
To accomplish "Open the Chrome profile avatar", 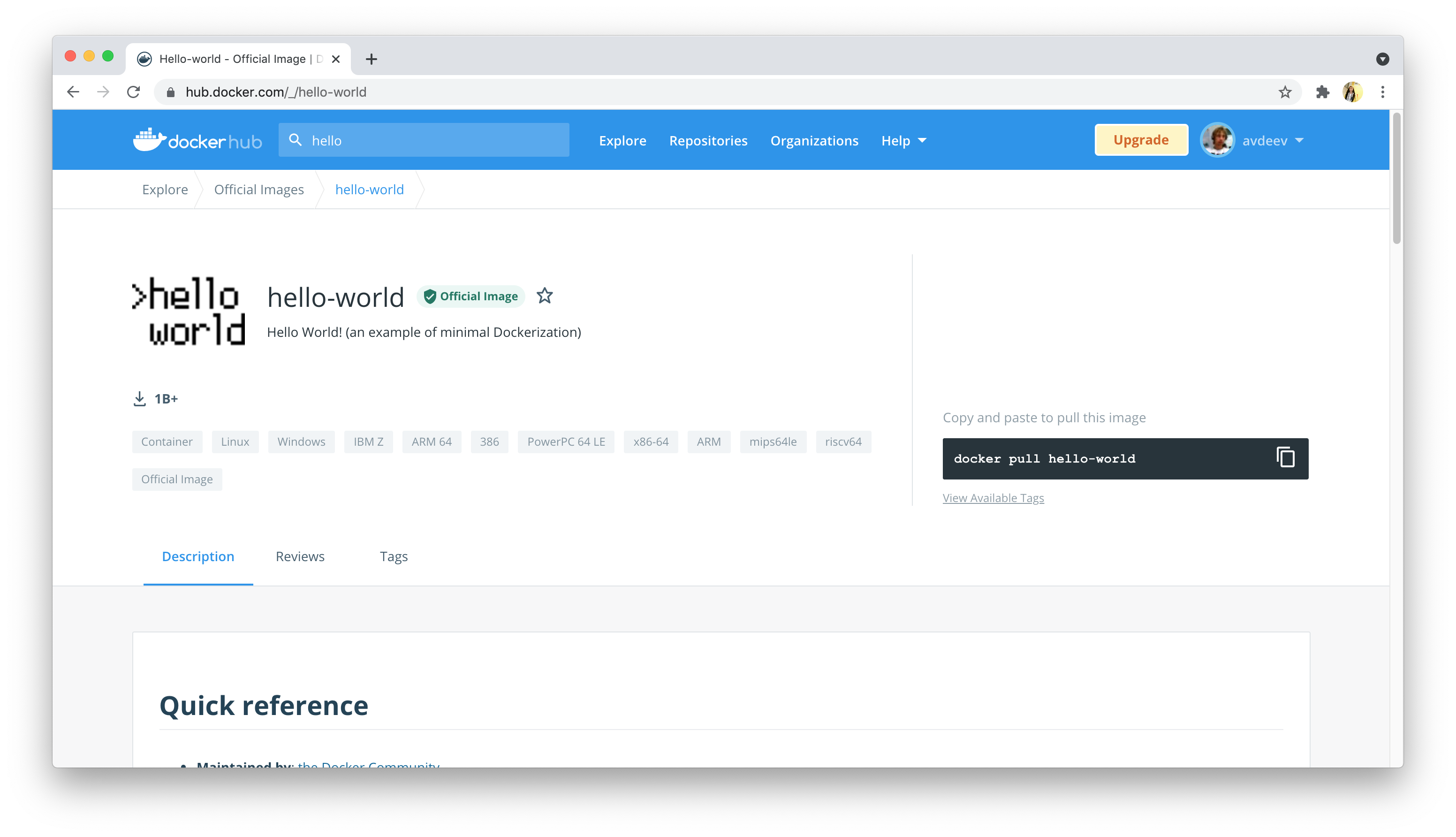I will pos(1353,92).
